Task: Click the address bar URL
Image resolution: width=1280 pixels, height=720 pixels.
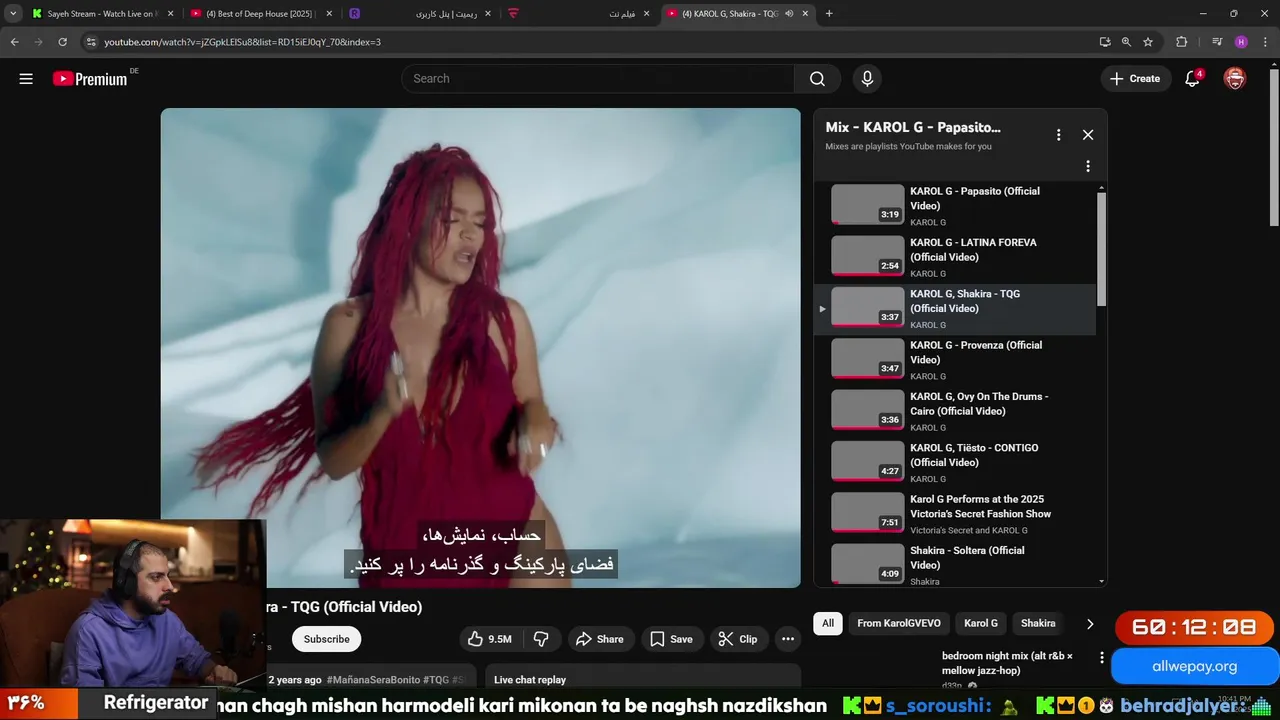Action: [242, 42]
